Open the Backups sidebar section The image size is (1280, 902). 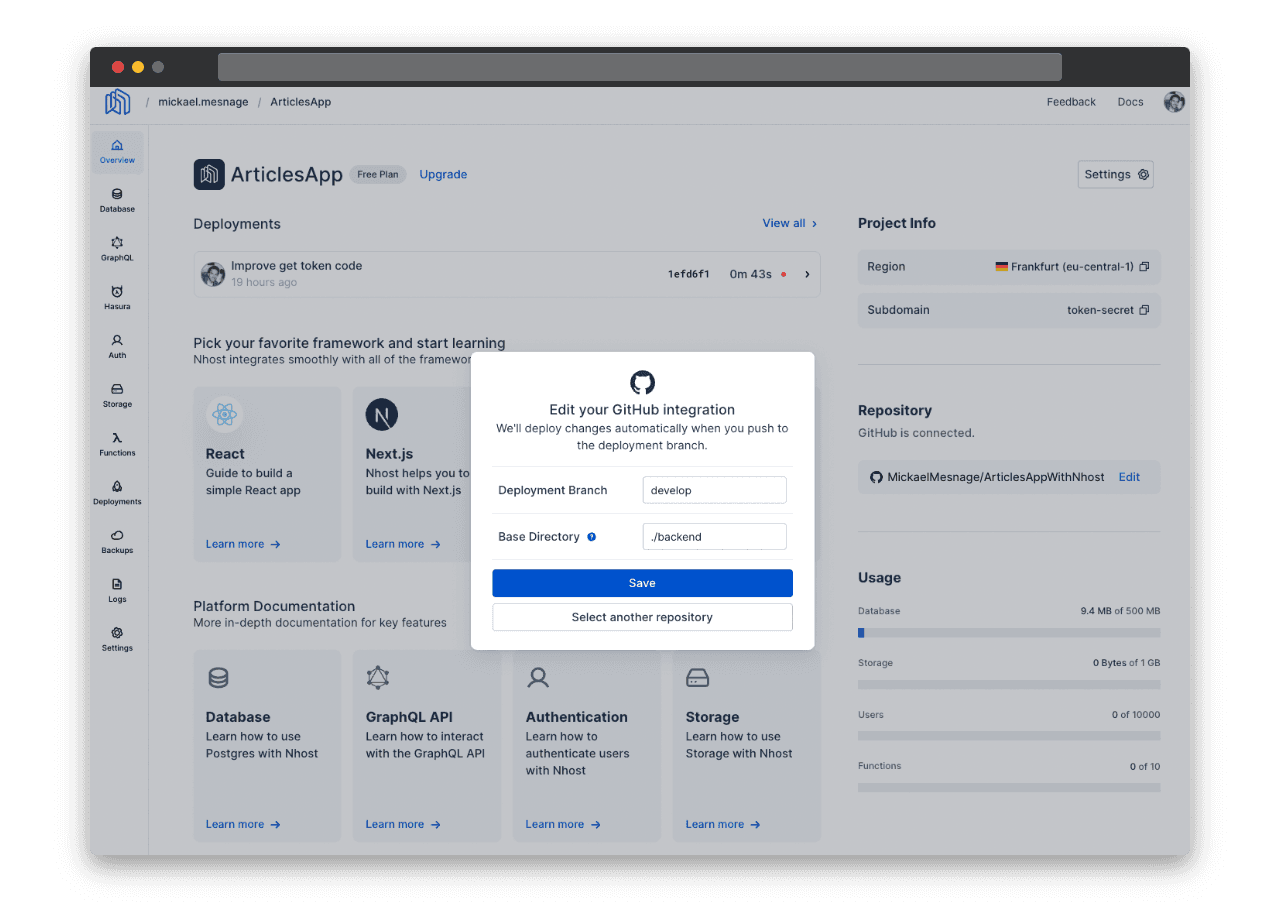click(x=117, y=541)
